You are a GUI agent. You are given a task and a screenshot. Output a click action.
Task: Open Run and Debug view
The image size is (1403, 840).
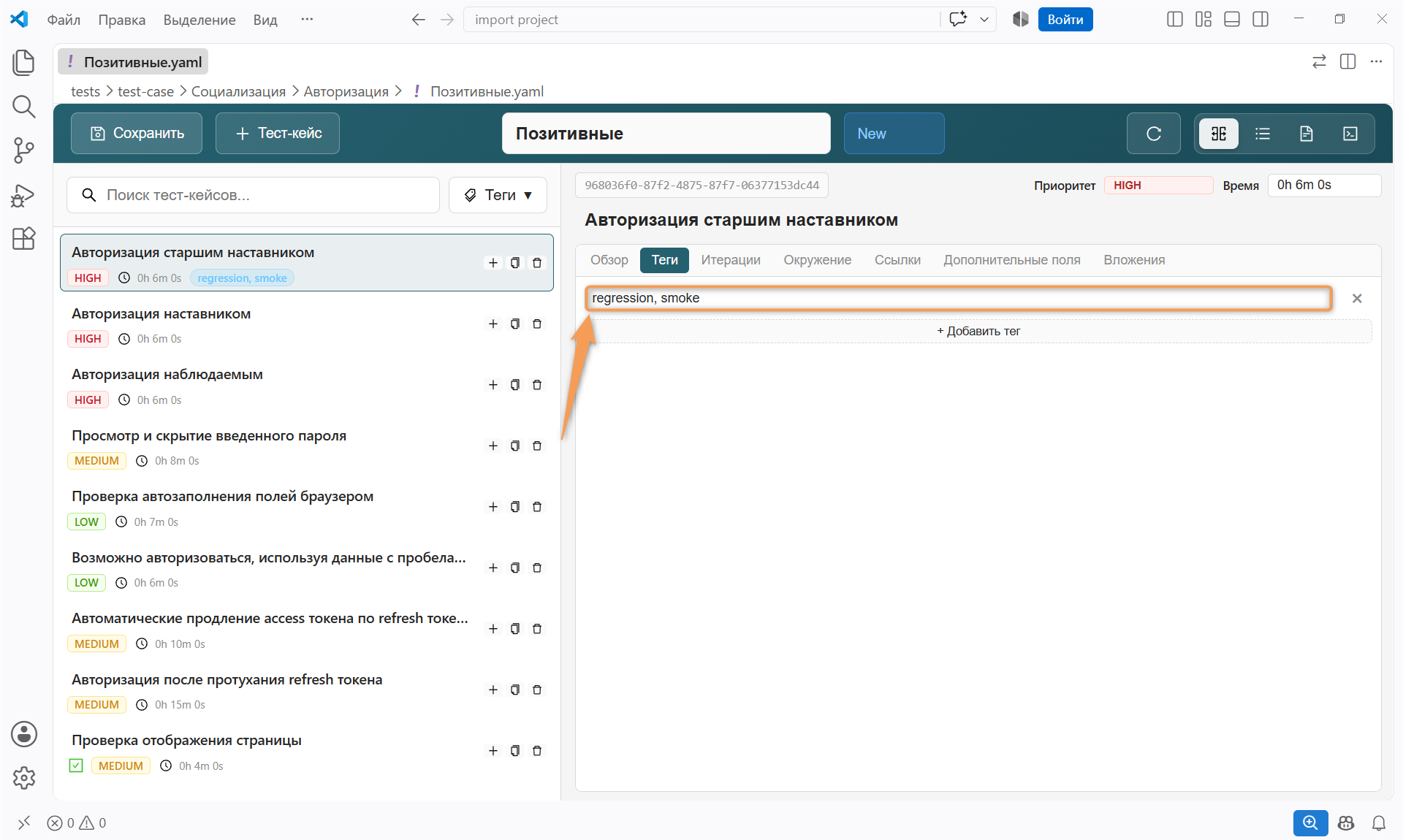(x=23, y=195)
